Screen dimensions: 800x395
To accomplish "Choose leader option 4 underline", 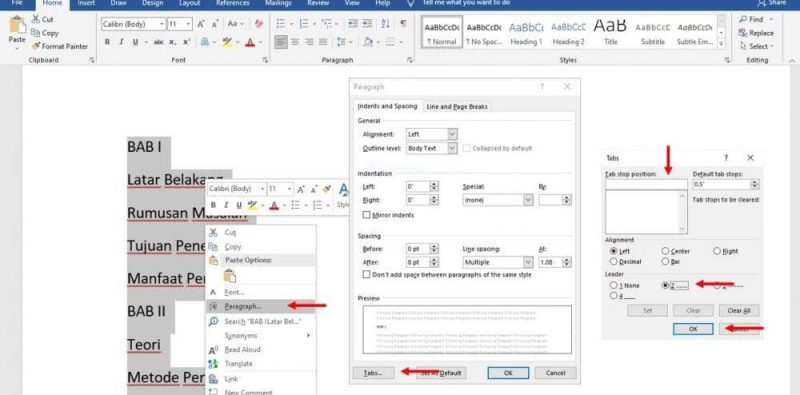I will 613,296.
